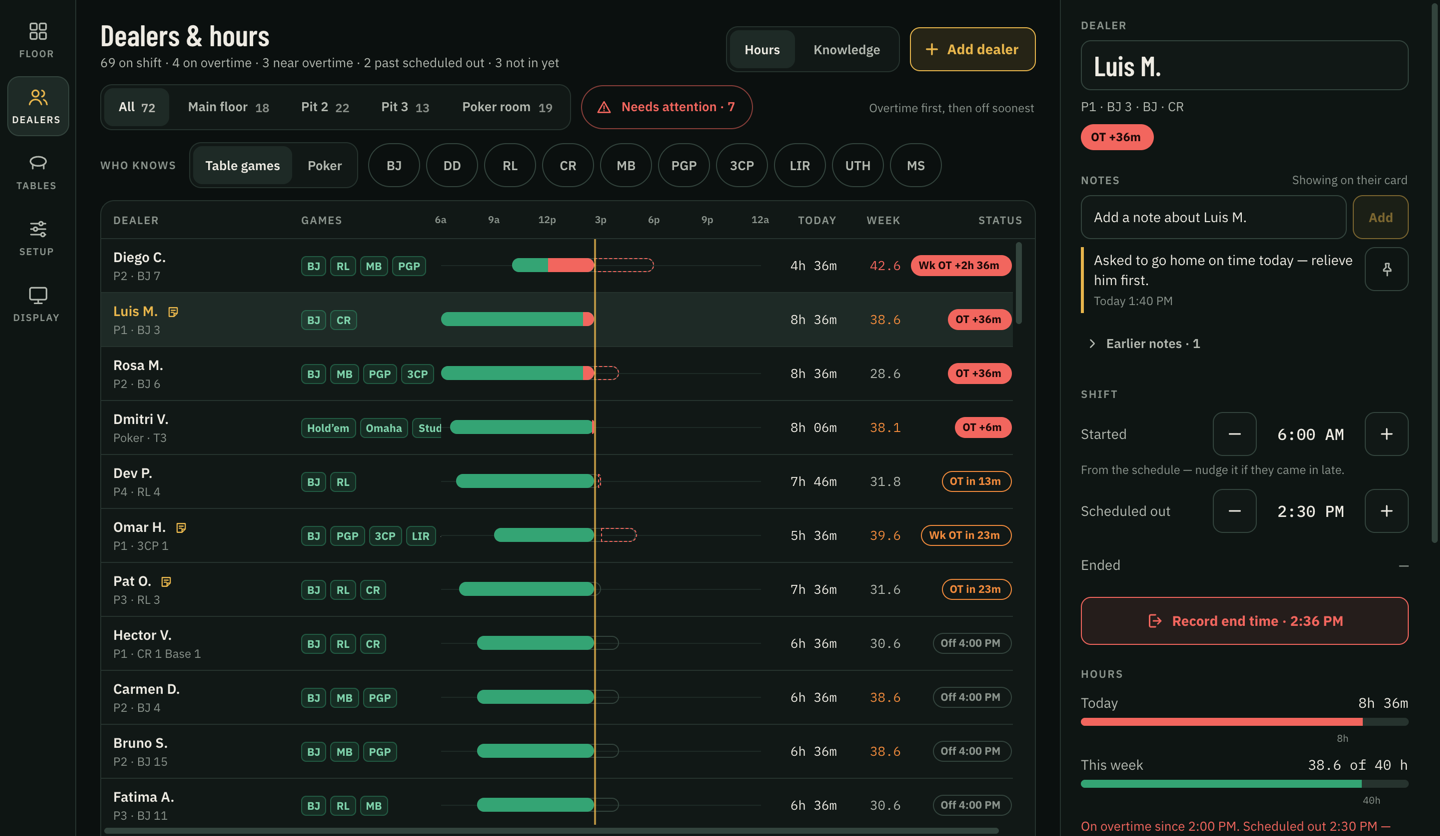Screen dimensions: 1440x836
Task: Click the Today hours progress bar
Action: 1245,722
